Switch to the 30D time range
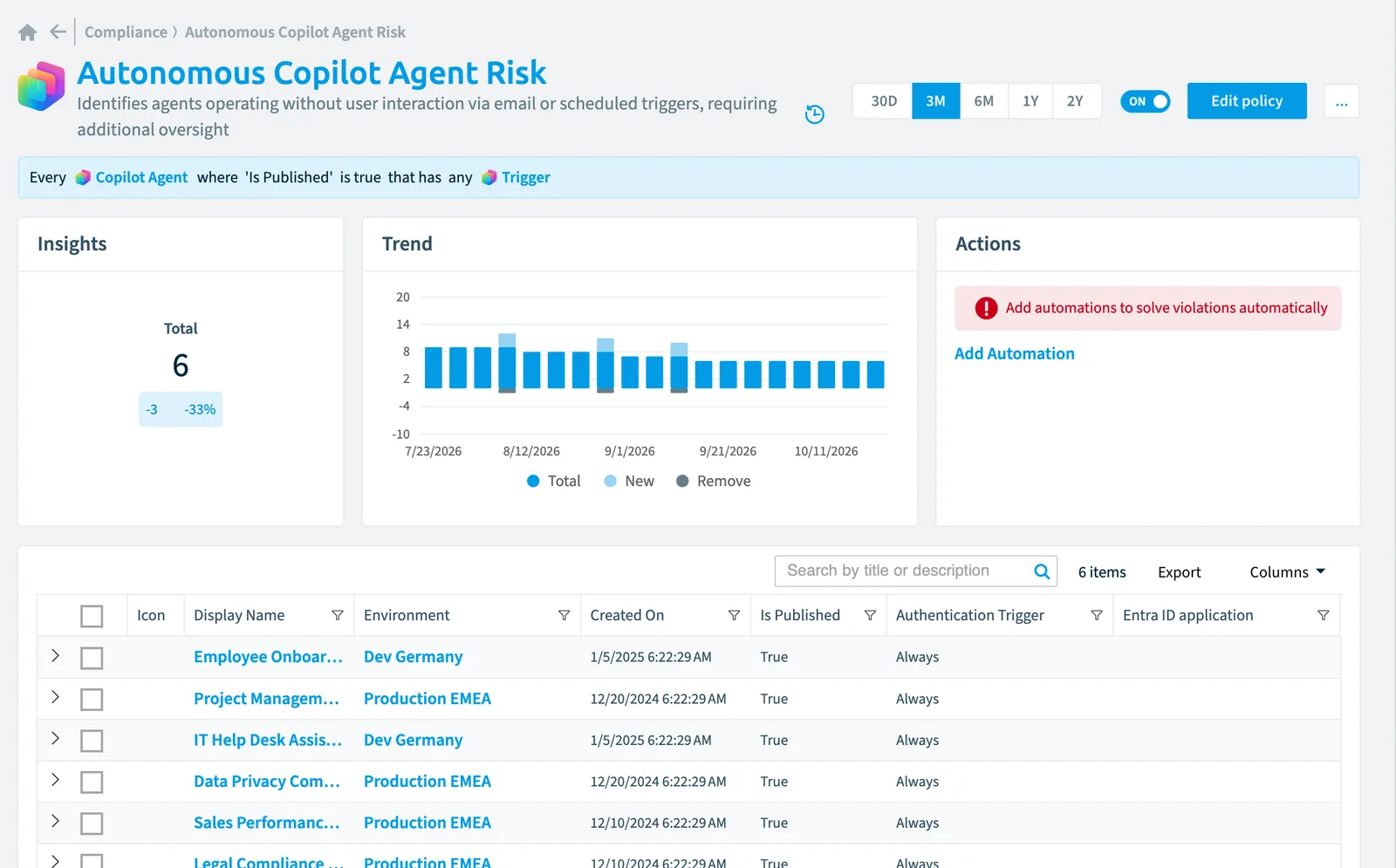 [x=883, y=101]
